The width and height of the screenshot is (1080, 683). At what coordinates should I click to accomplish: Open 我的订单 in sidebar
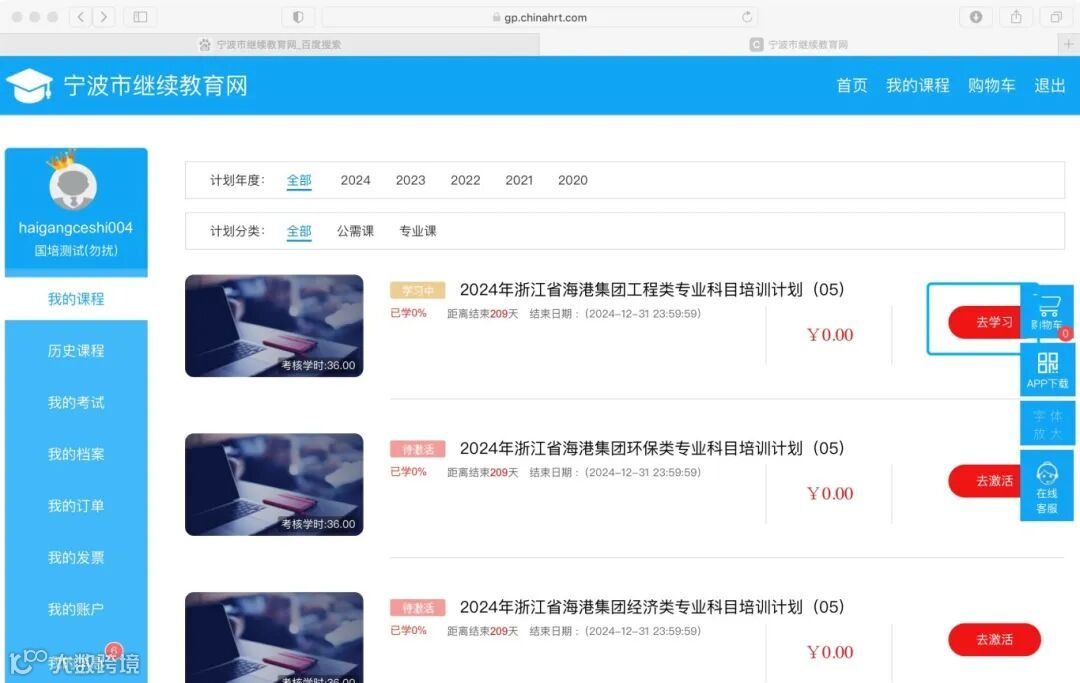(x=76, y=505)
